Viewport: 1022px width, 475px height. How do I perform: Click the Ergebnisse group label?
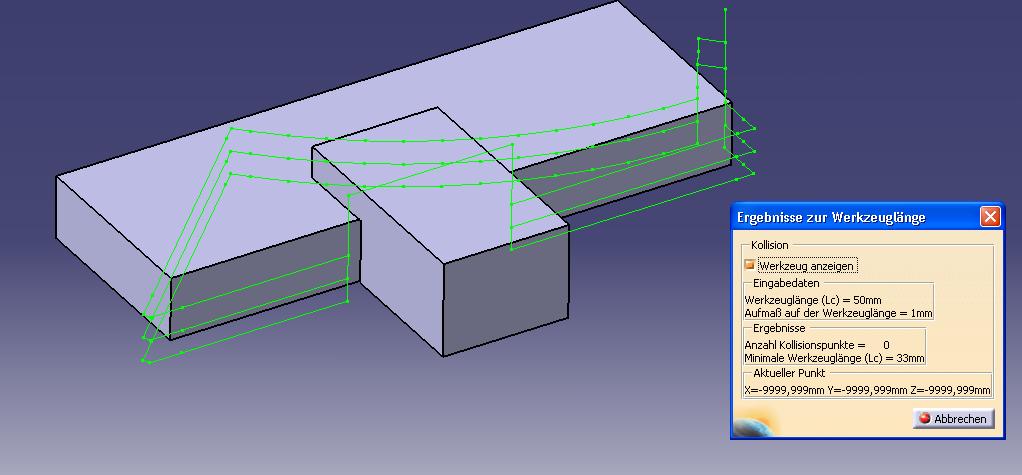[779, 328]
